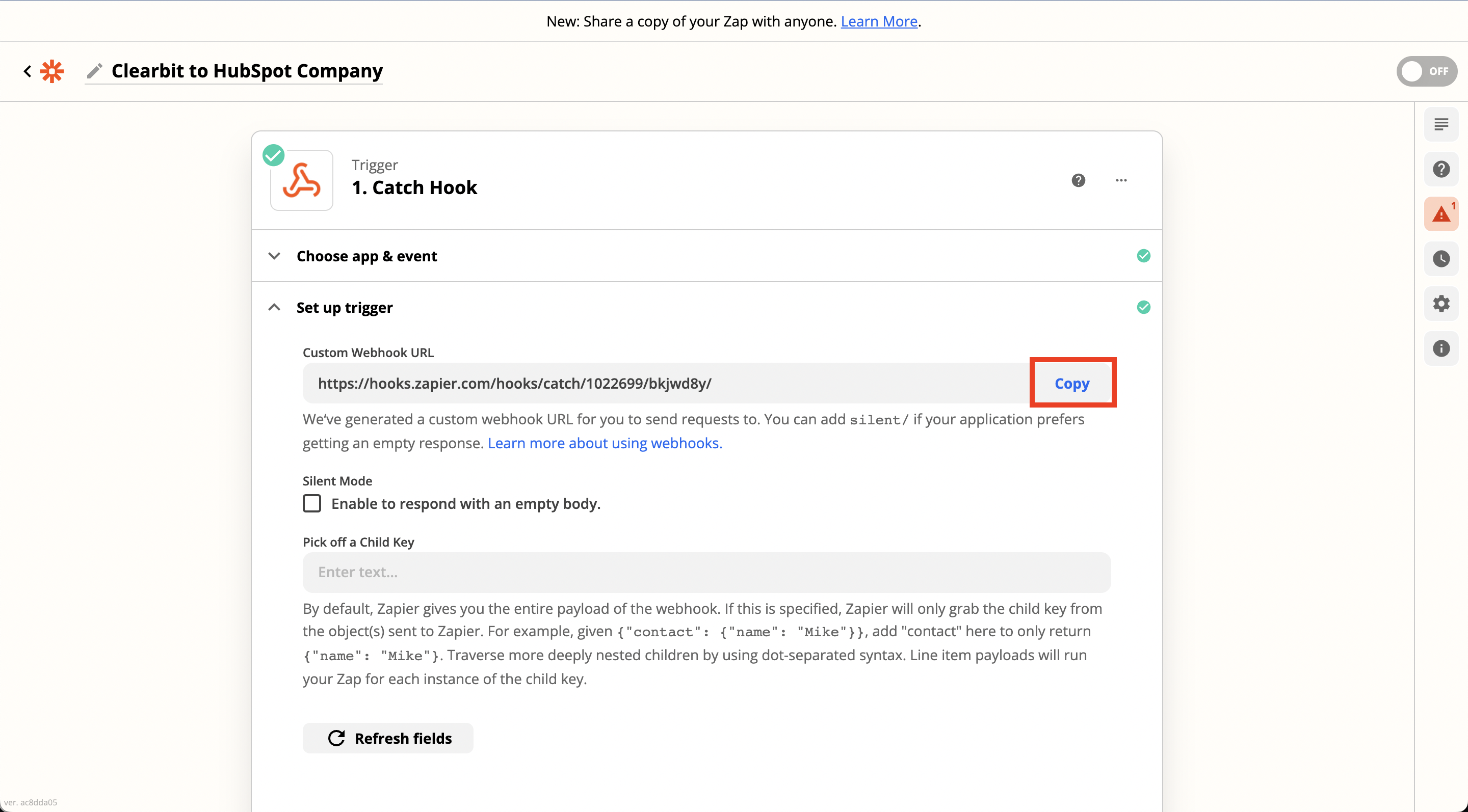Focus the Pick off a Child Key field
Image resolution: width=1468 pixels, height=812 pixels.
pos(706,572)
